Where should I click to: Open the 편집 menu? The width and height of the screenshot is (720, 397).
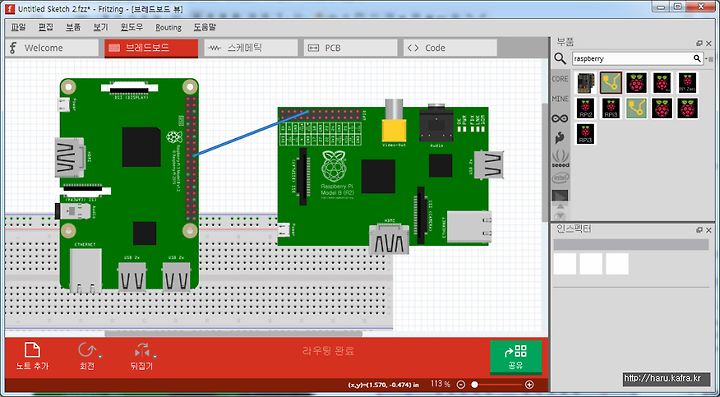coord(45,27)
